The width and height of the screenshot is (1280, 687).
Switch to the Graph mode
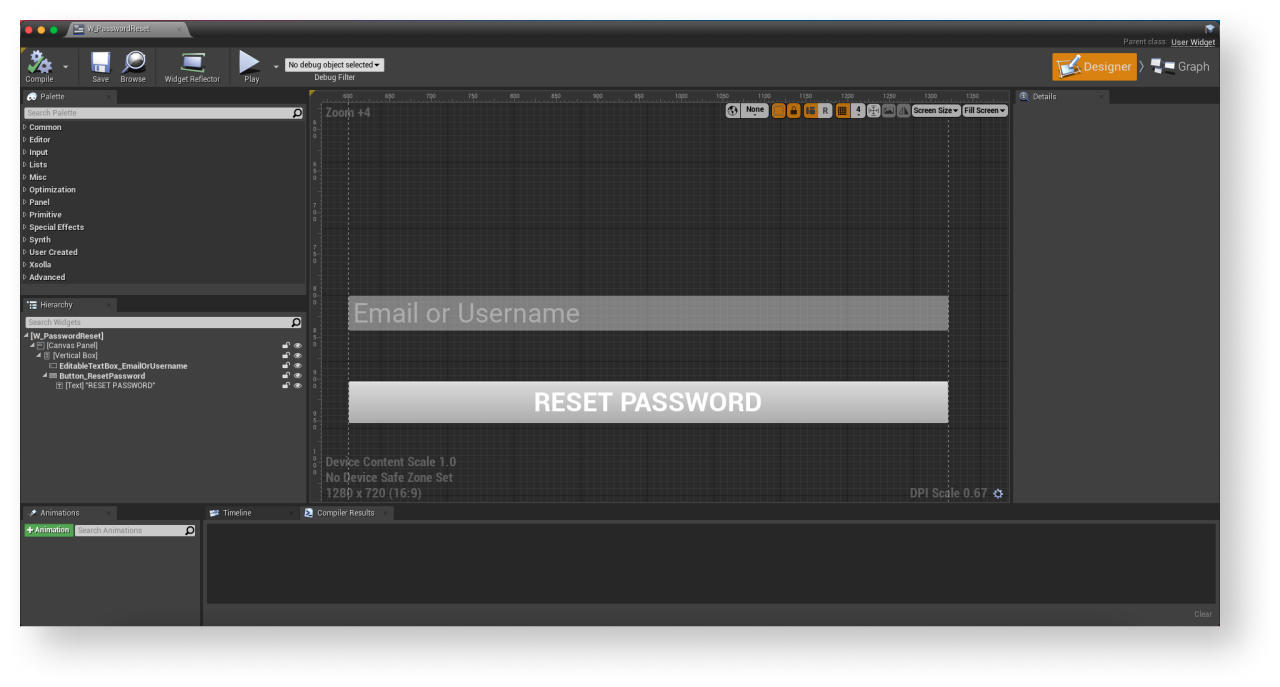(x=1180, y=67)
